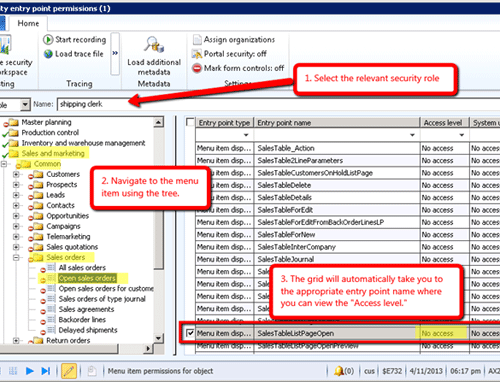Click the tree scrollbar up arrow
The width and height of the screenshot is (500, 382).
[x=159, y=122]
